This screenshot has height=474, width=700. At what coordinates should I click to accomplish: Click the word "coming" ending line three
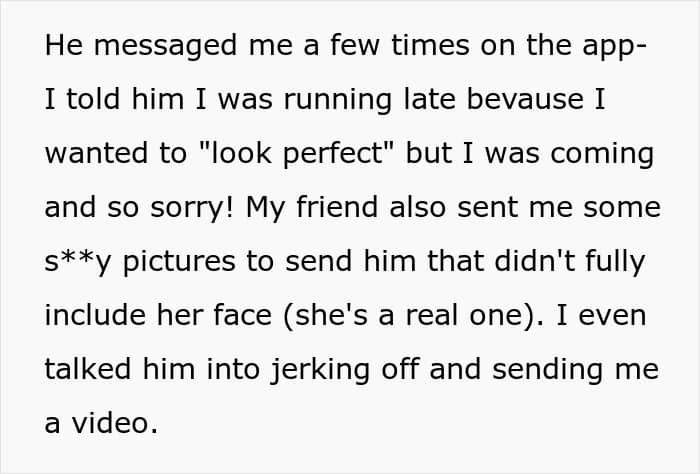coord(602,155)
